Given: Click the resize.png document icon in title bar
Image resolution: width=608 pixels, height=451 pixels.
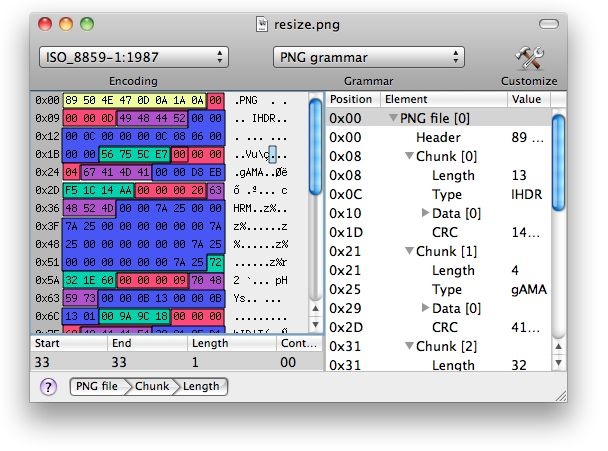Looking at the screenshot, I should pos(263,22).
